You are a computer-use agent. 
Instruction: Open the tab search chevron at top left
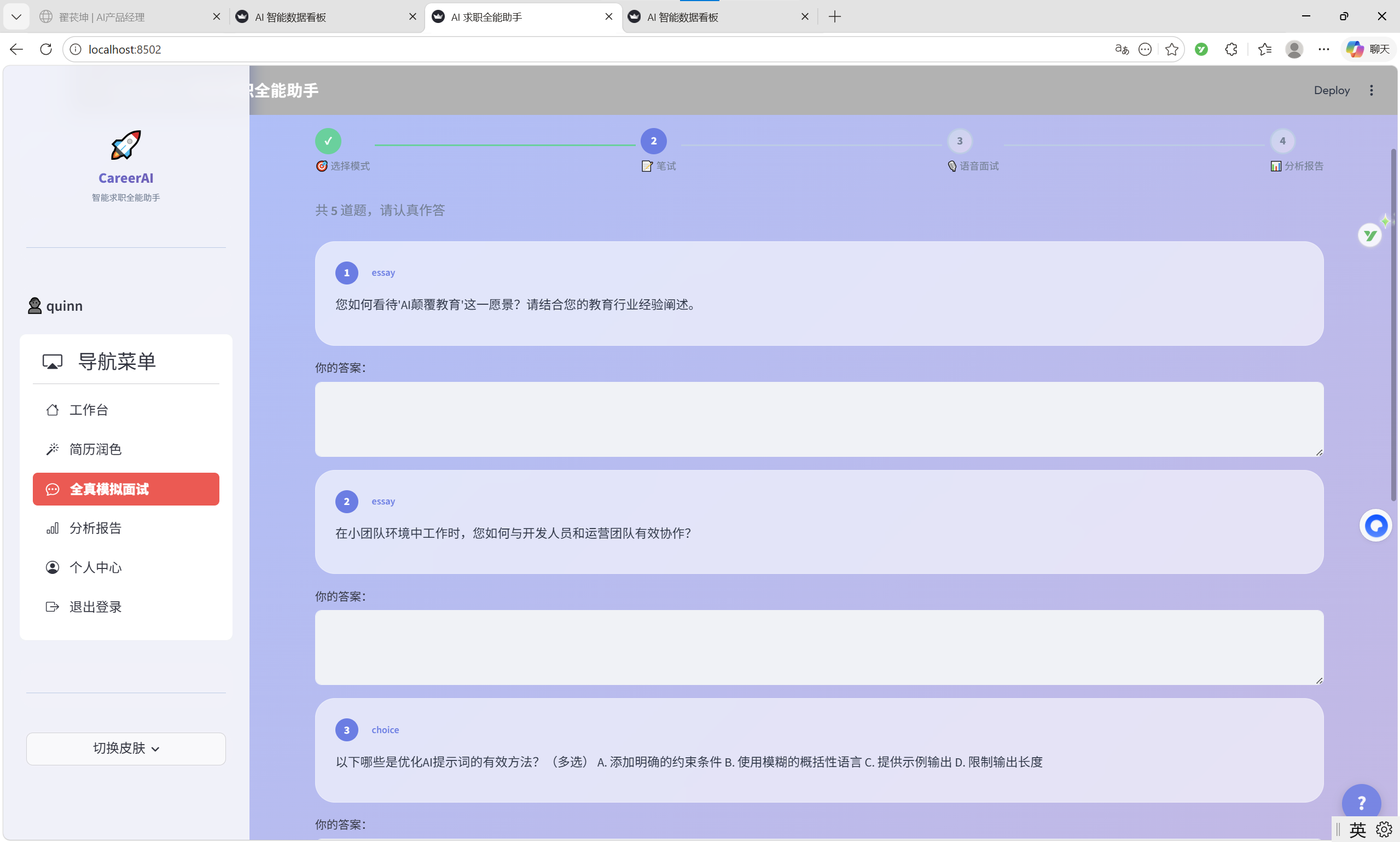[x=16, y=16]
